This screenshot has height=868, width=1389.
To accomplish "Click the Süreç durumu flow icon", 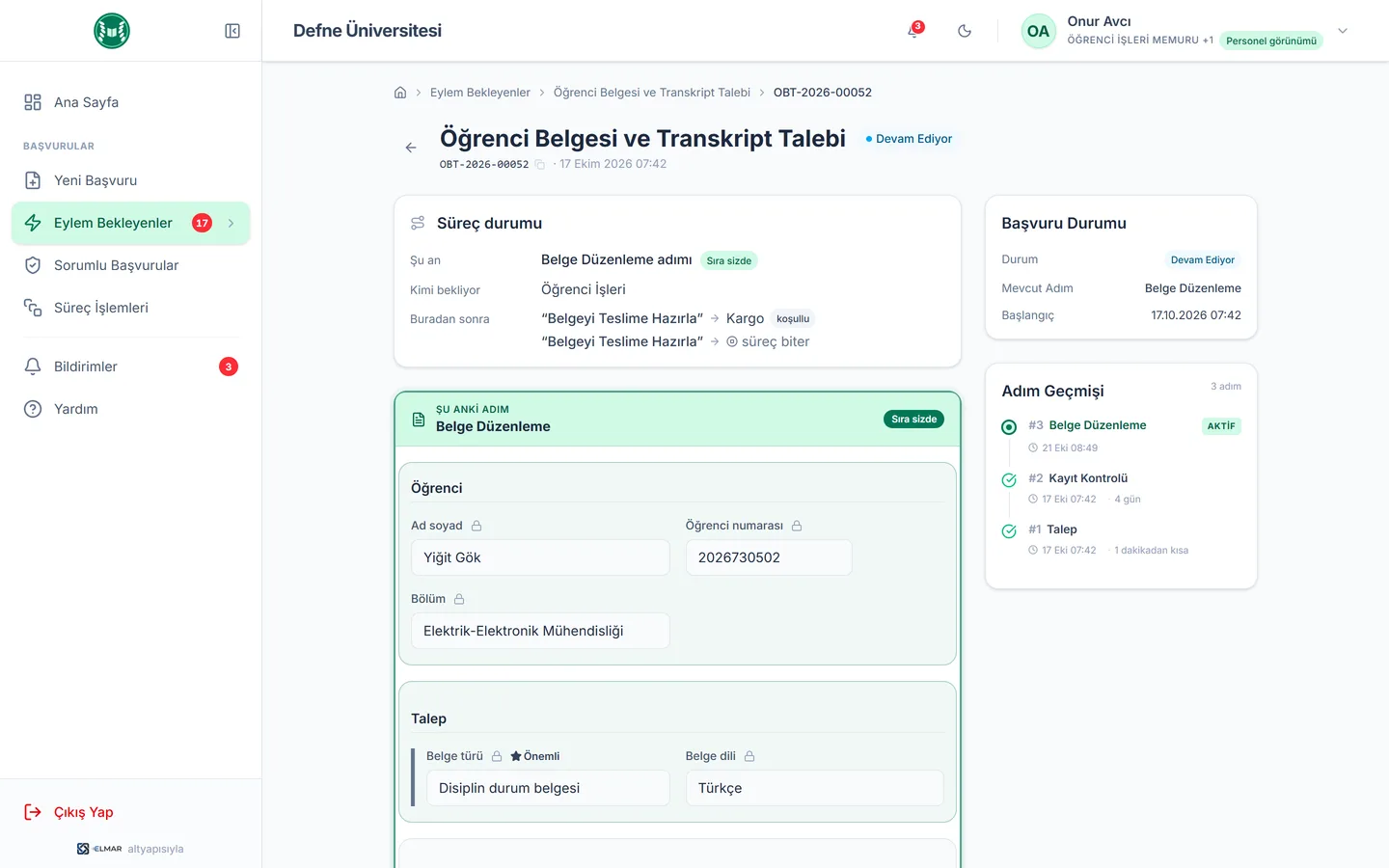I will point(418,223).
